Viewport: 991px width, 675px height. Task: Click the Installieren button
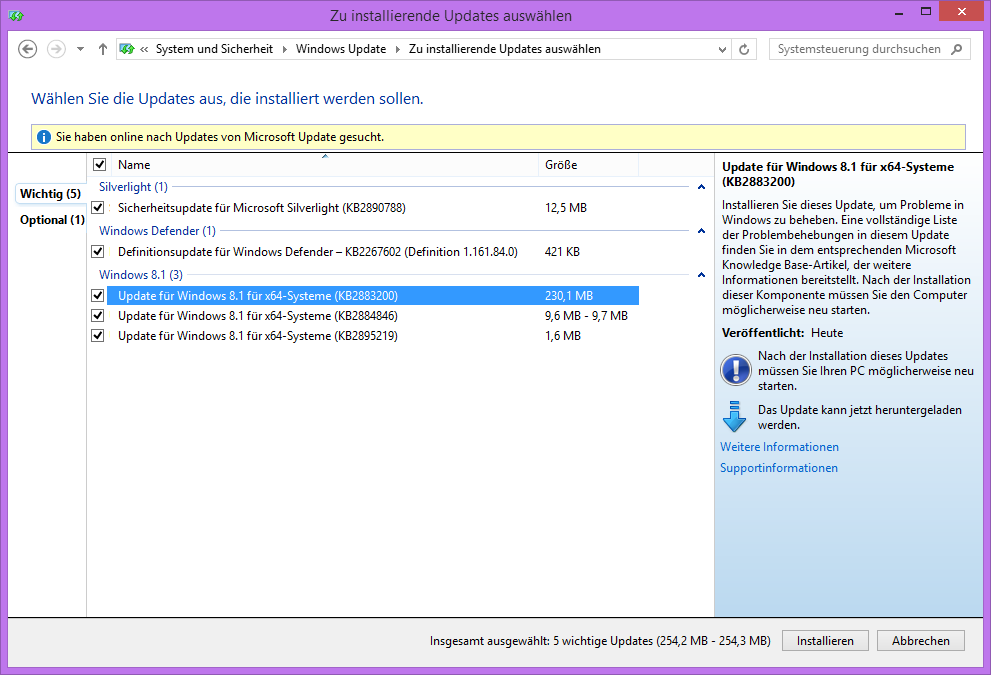(825, 640)
